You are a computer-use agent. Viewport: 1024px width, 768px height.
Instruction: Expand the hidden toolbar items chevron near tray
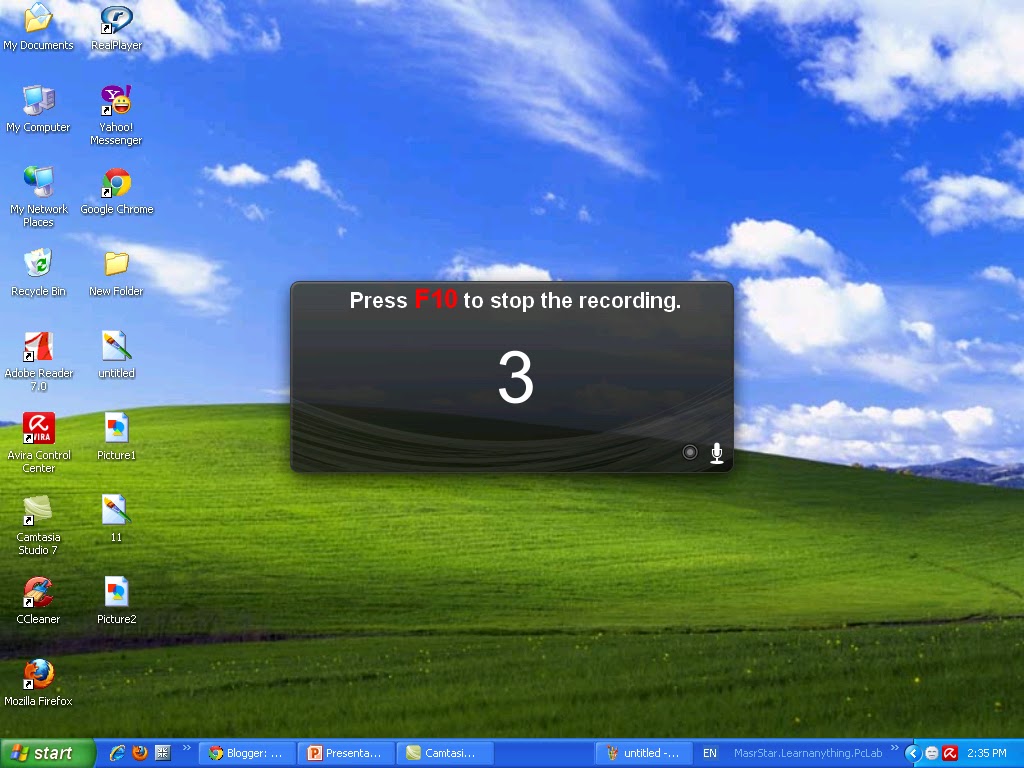pyautogui.click(x=895, y=748)
